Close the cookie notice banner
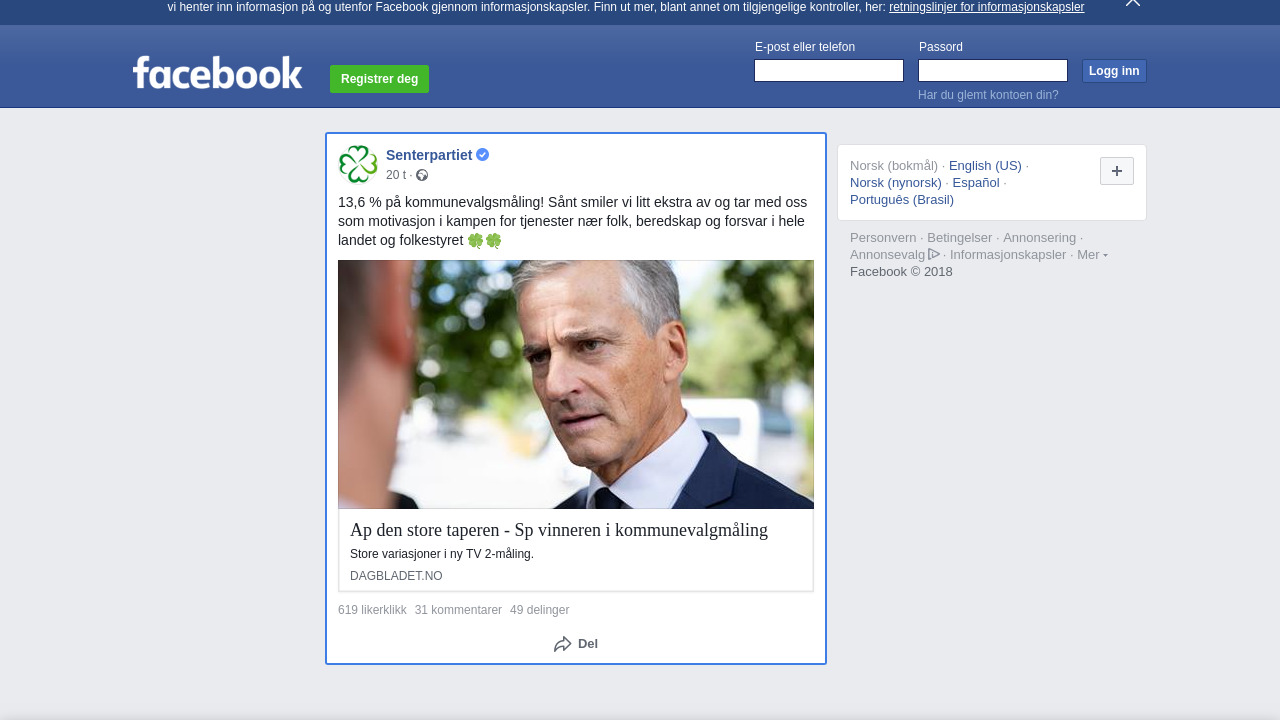 coord(1133,3)
